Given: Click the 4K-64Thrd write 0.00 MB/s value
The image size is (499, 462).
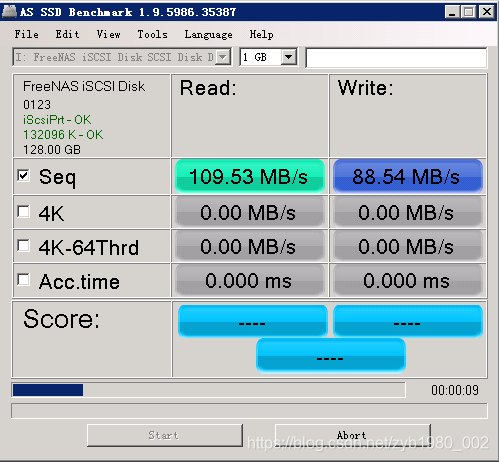Looking at the screenshot, I should (x=408, y=246).
